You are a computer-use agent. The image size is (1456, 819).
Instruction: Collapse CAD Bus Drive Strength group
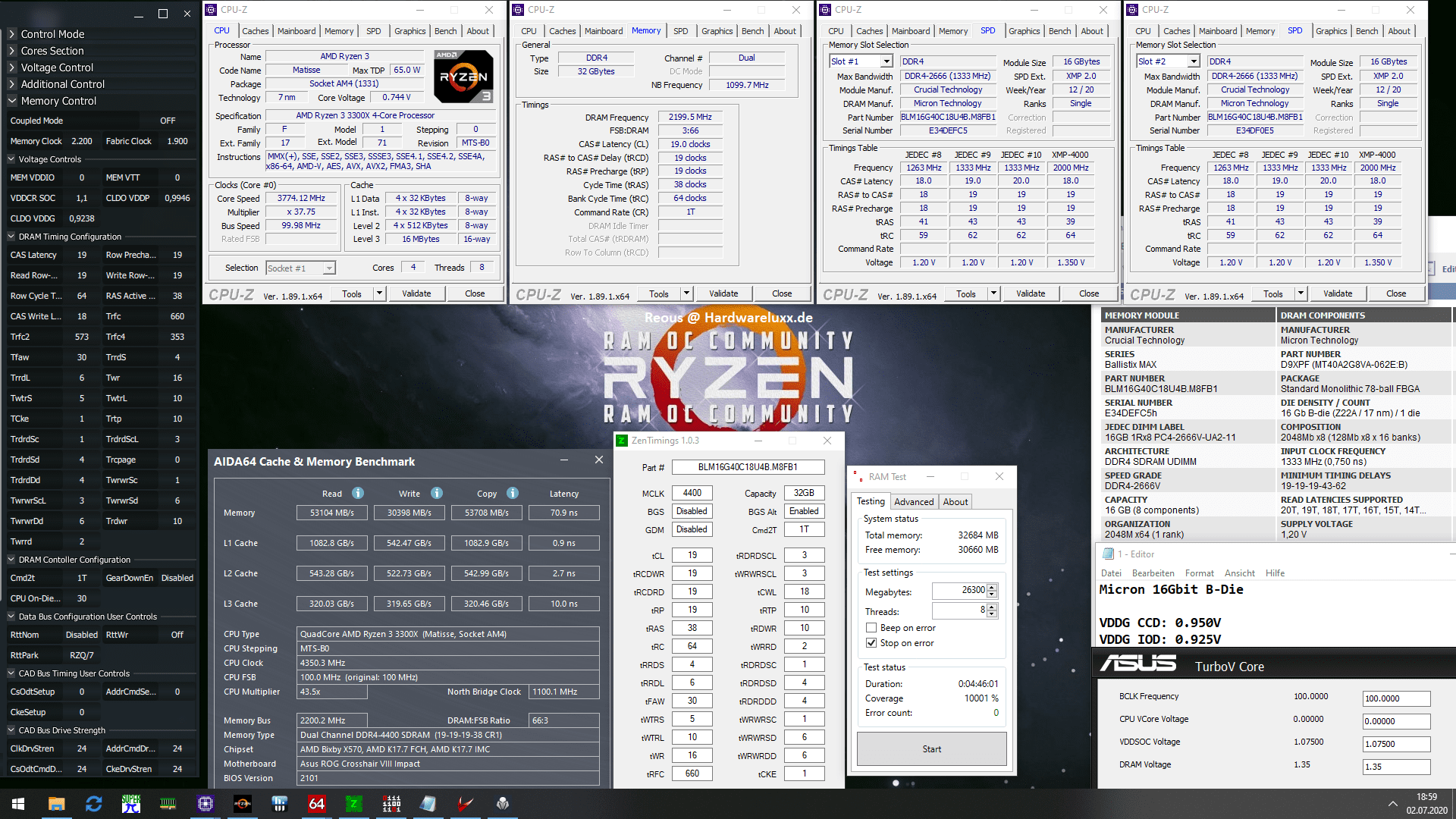[11, 730]
